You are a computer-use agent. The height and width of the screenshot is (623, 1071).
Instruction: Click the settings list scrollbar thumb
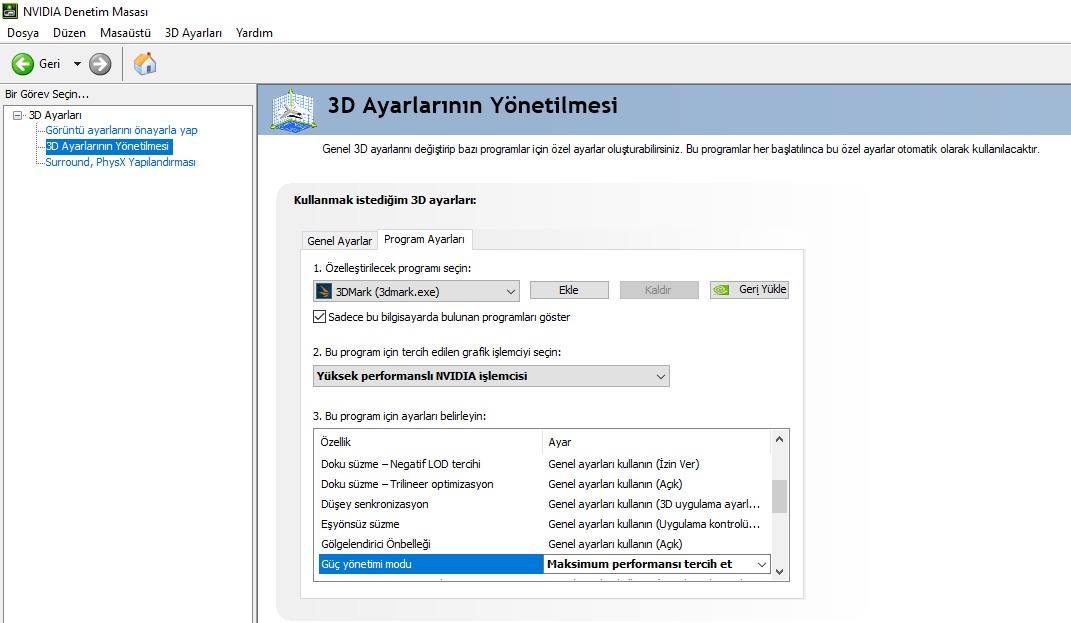pyautogui.click(x=779, y=496)
